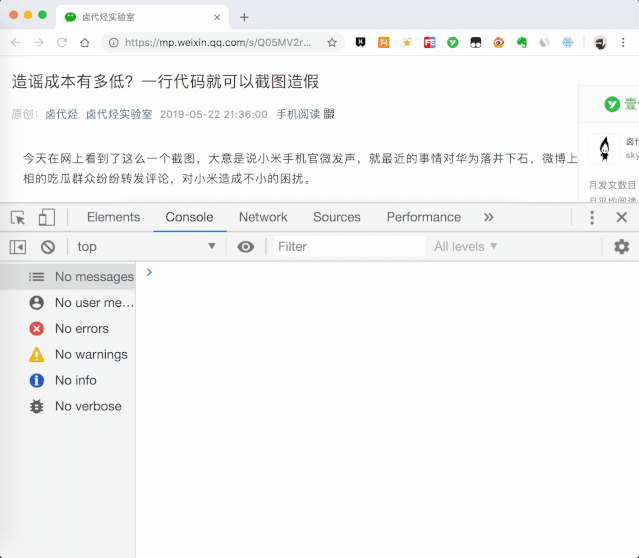Toggle the device toolbar icon
This screenshot has width=639, height=558.
(46, 217)
